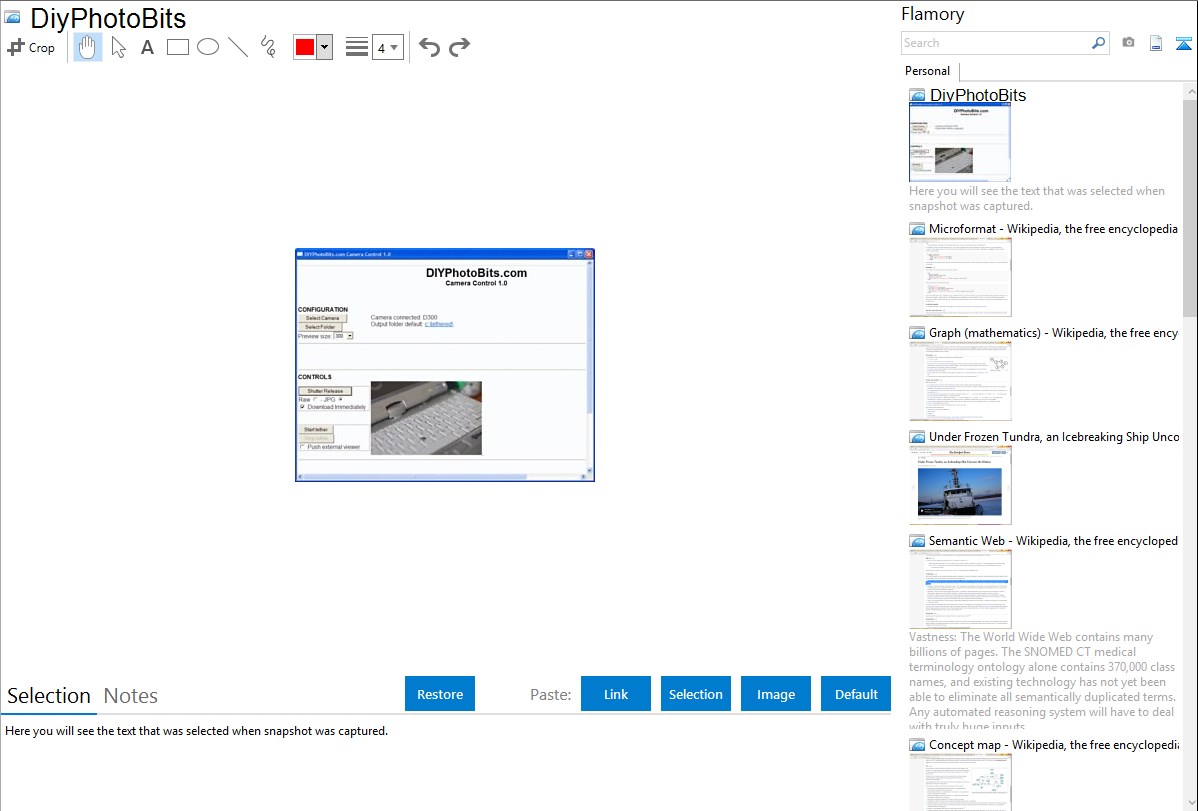
Task: Open the Graph (mathematics) snapshot thumbnail
Action: (960, 381)
